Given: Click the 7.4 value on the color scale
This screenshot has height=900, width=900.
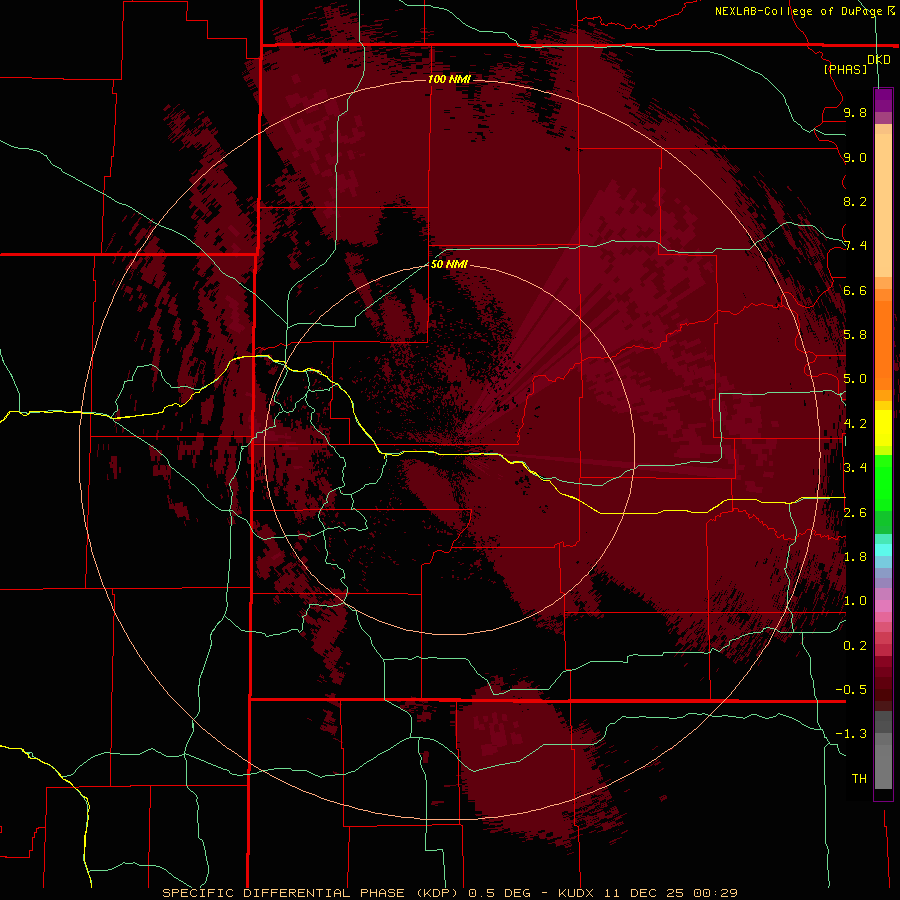Looking at the screenshot, I should tap(855, 246).
